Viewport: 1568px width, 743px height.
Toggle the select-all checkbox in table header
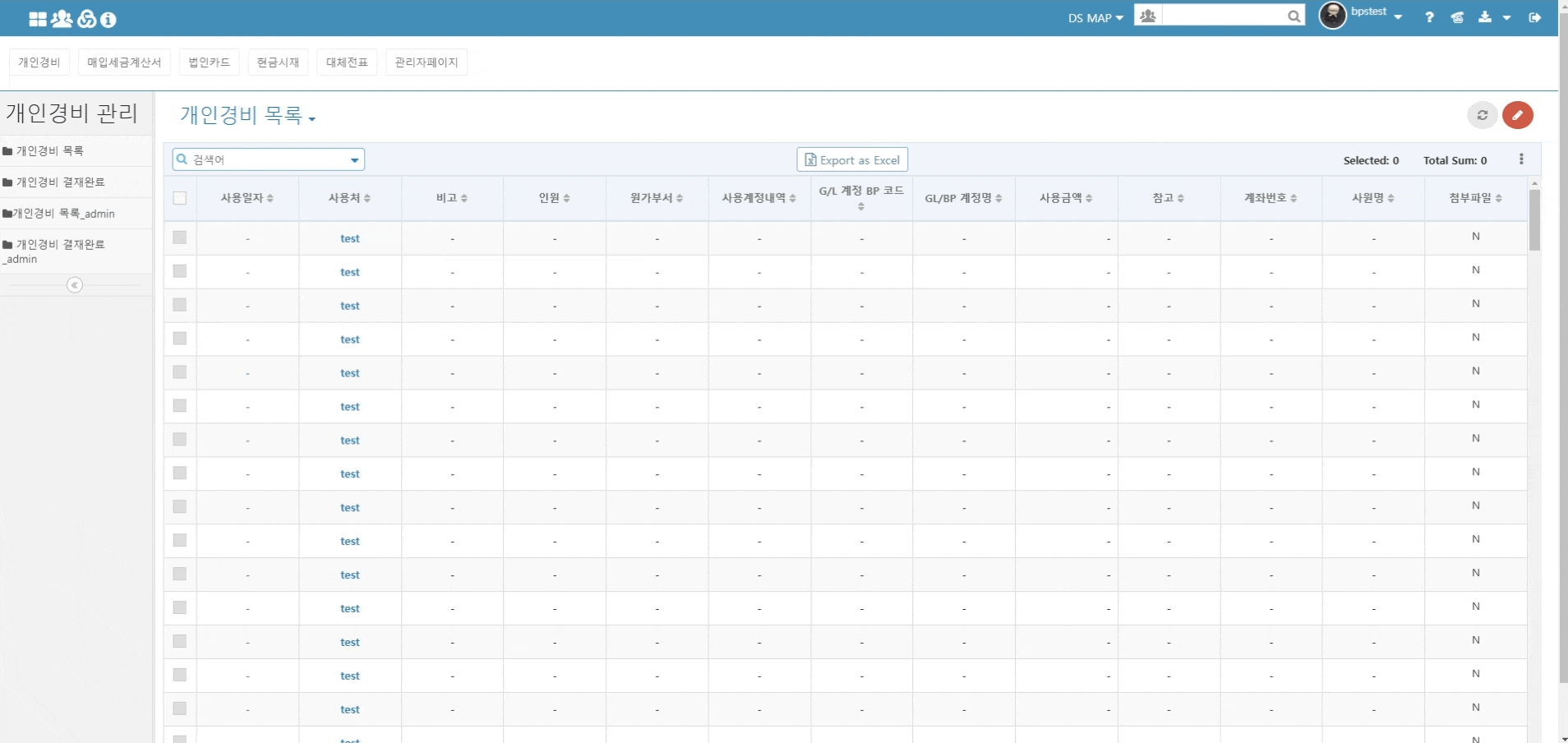click(180, 198)
